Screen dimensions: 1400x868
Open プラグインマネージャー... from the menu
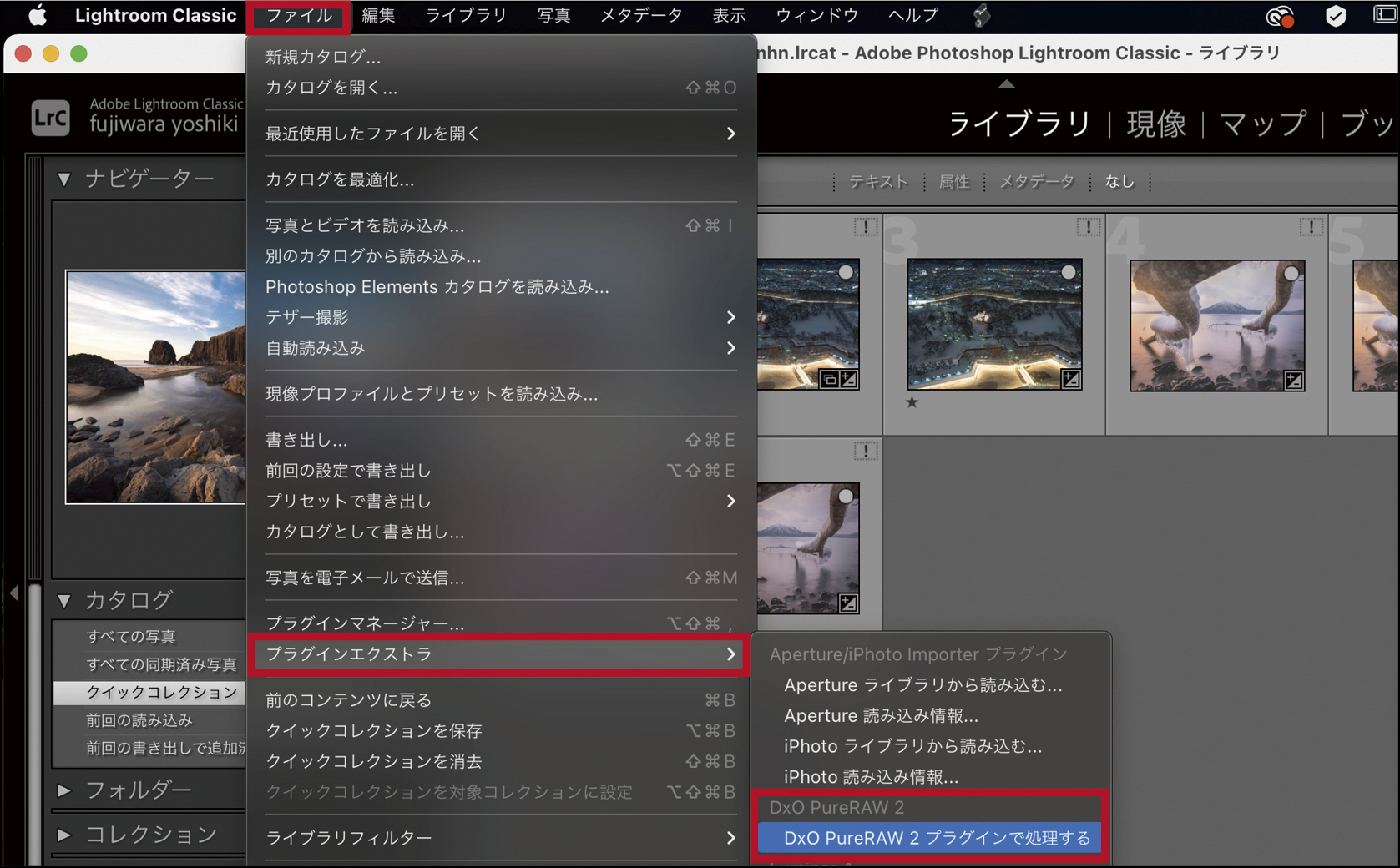501,623
